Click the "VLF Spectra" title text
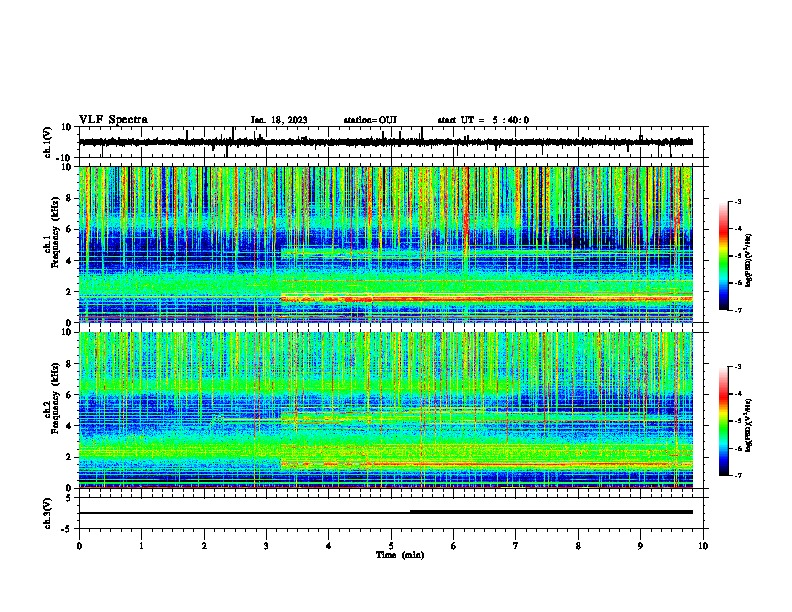 (113, 120)
